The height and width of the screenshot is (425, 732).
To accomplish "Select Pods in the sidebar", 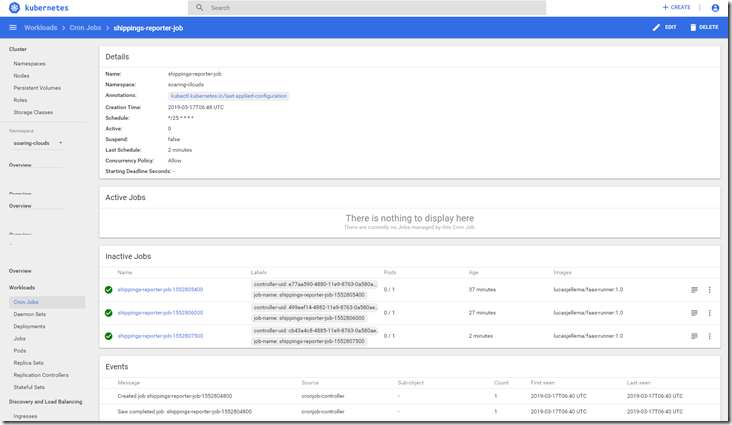I will (20, 351).
